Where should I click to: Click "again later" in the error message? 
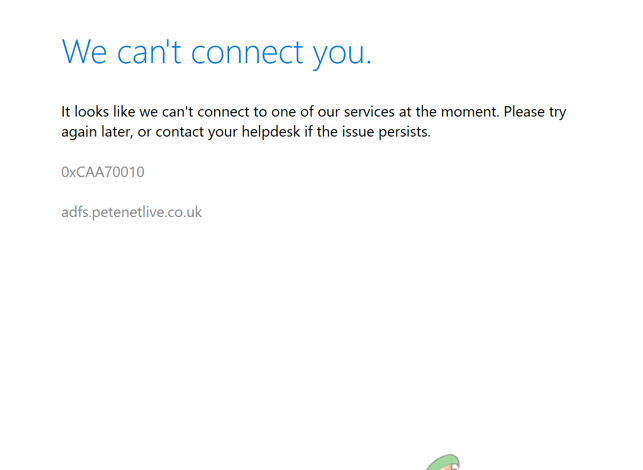(94, 131)
